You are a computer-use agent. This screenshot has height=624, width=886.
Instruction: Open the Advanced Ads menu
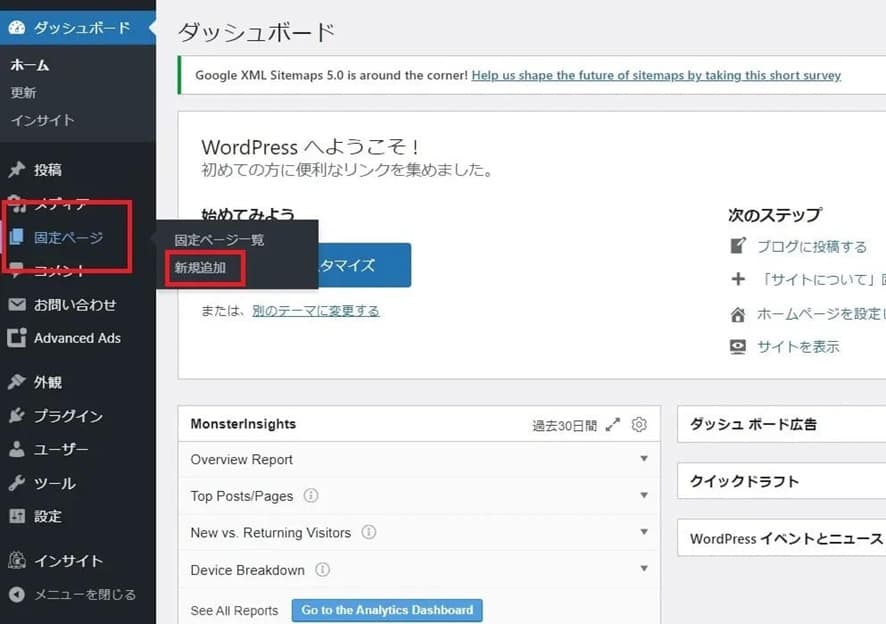[77, 338]
